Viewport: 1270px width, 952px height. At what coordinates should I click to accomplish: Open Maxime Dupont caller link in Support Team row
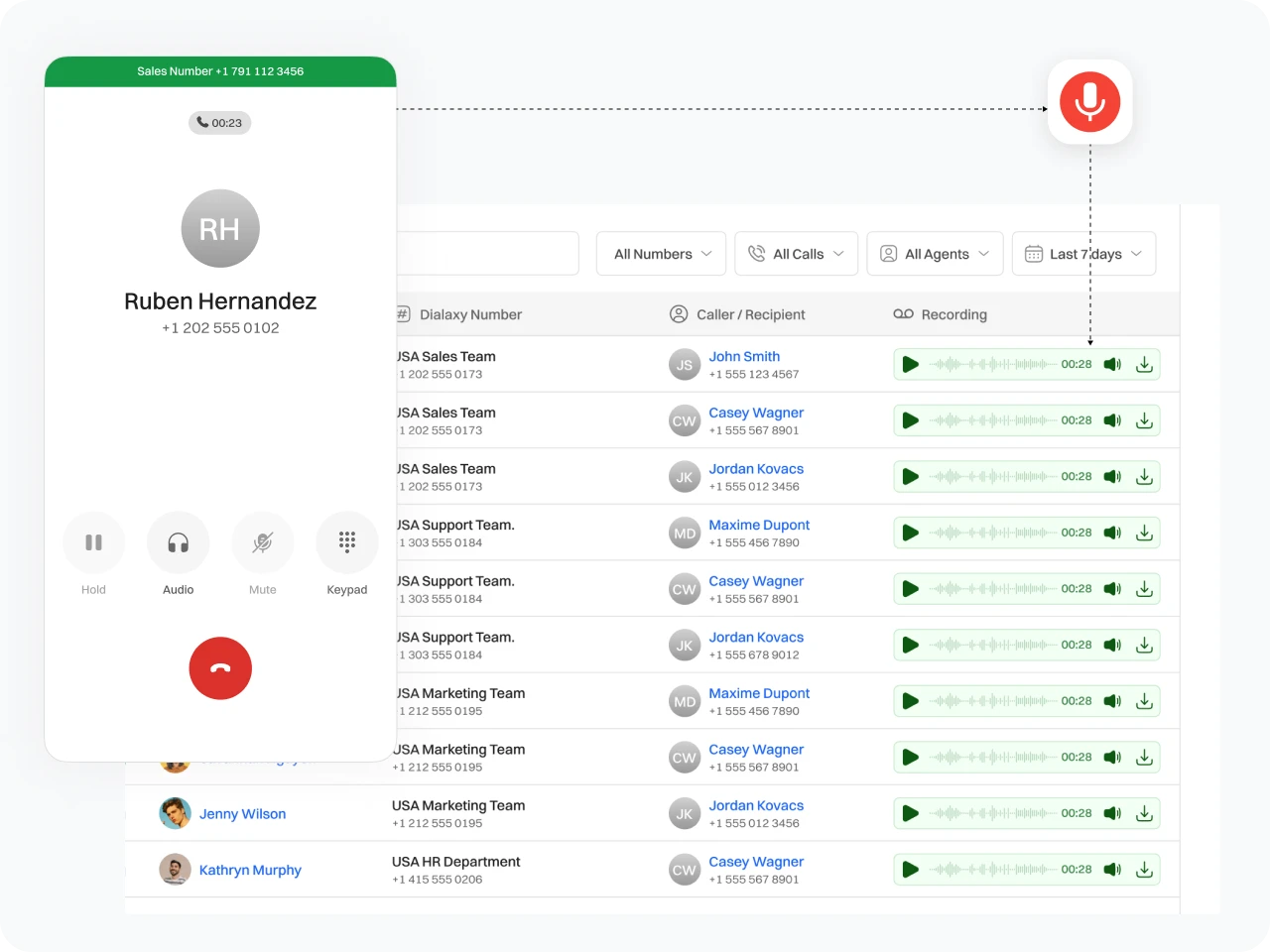point(759,526)
